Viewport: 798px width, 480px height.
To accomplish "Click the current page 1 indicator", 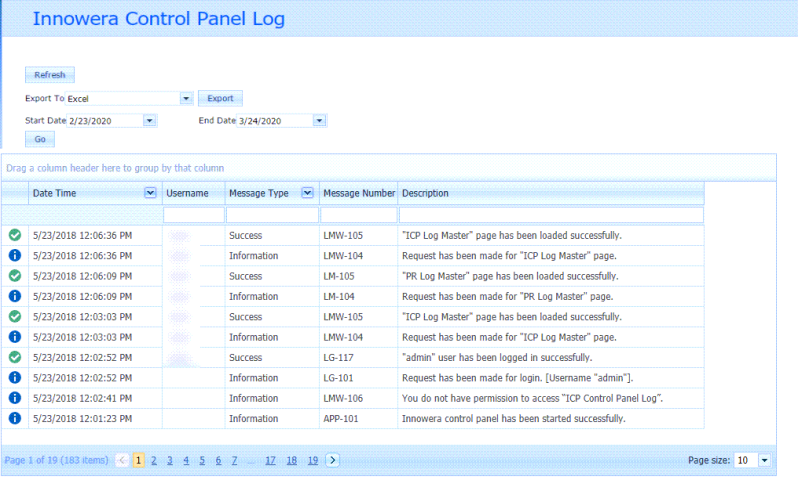I will click(138, 460).
